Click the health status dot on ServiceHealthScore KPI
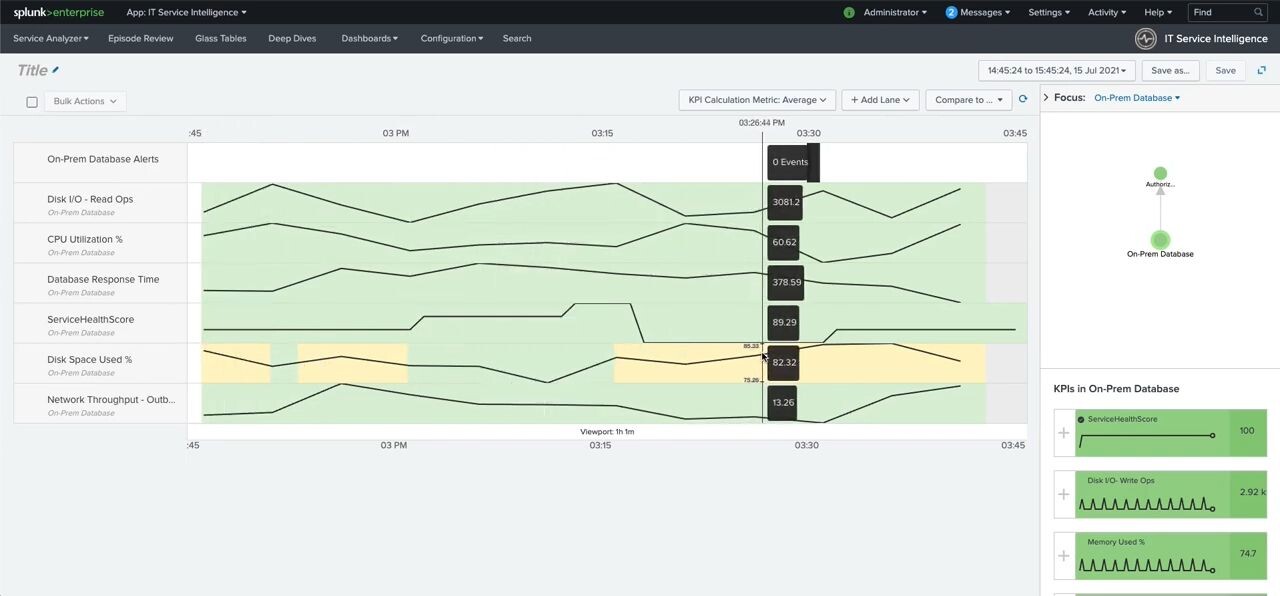The width and height of the screenshot is (1280, 596). coord(1082,419)
